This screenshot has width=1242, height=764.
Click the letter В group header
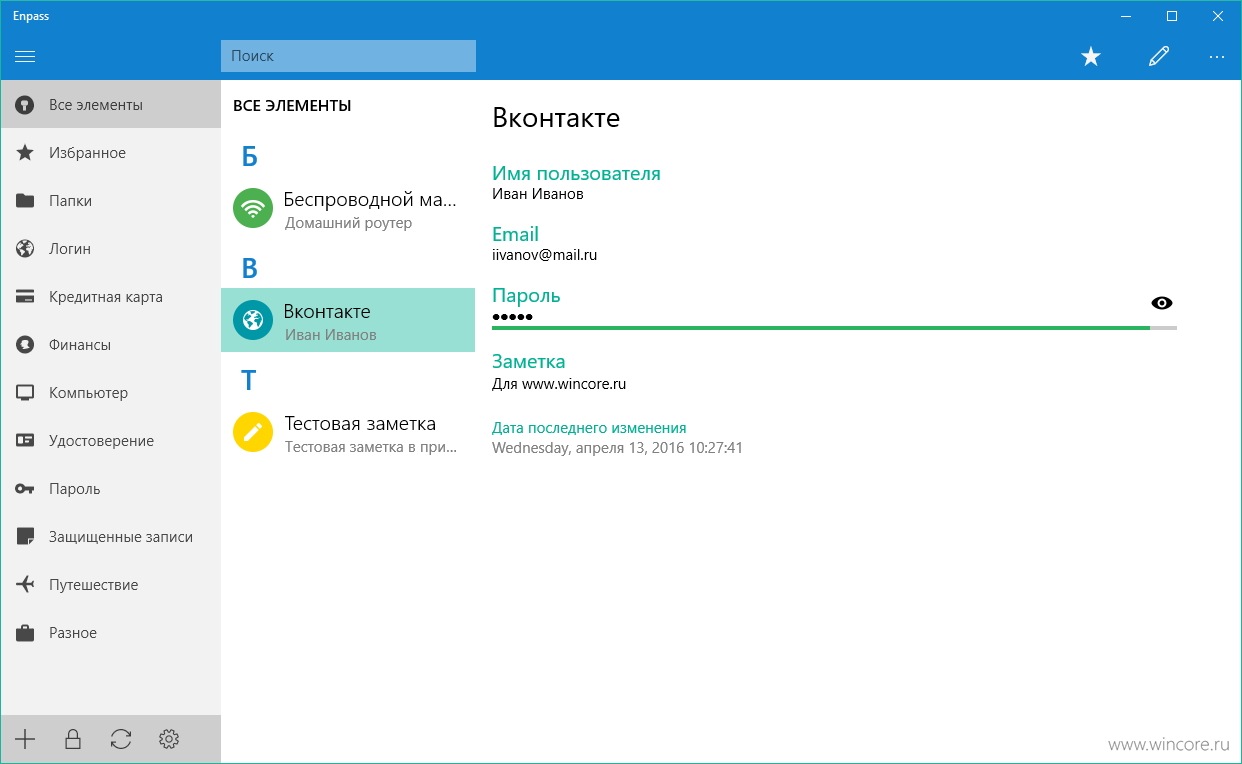click(250, 268)
